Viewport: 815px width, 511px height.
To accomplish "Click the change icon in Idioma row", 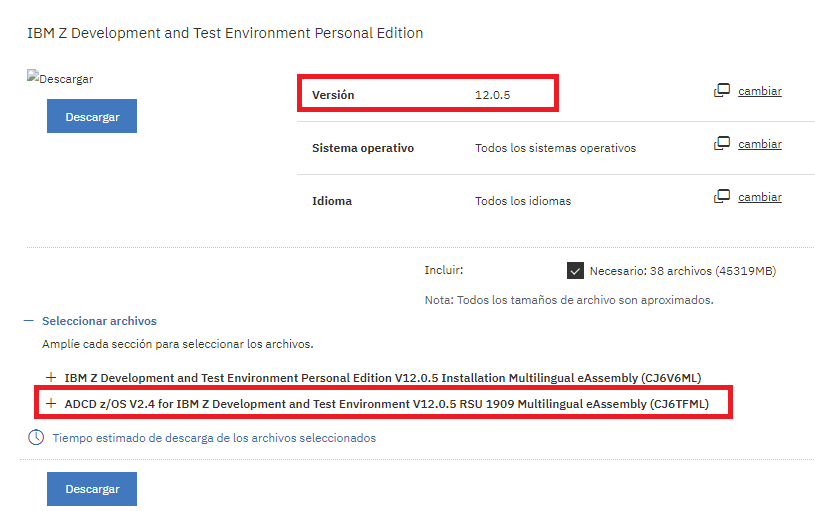I will coord(721,197).
